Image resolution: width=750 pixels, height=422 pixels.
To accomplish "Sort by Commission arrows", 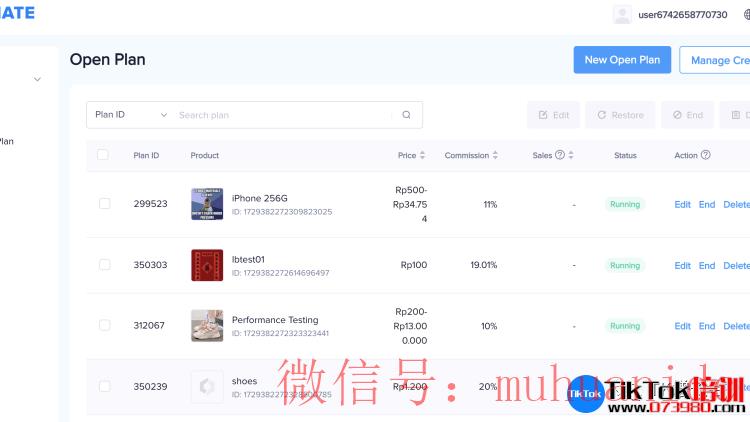I will 495,155.
